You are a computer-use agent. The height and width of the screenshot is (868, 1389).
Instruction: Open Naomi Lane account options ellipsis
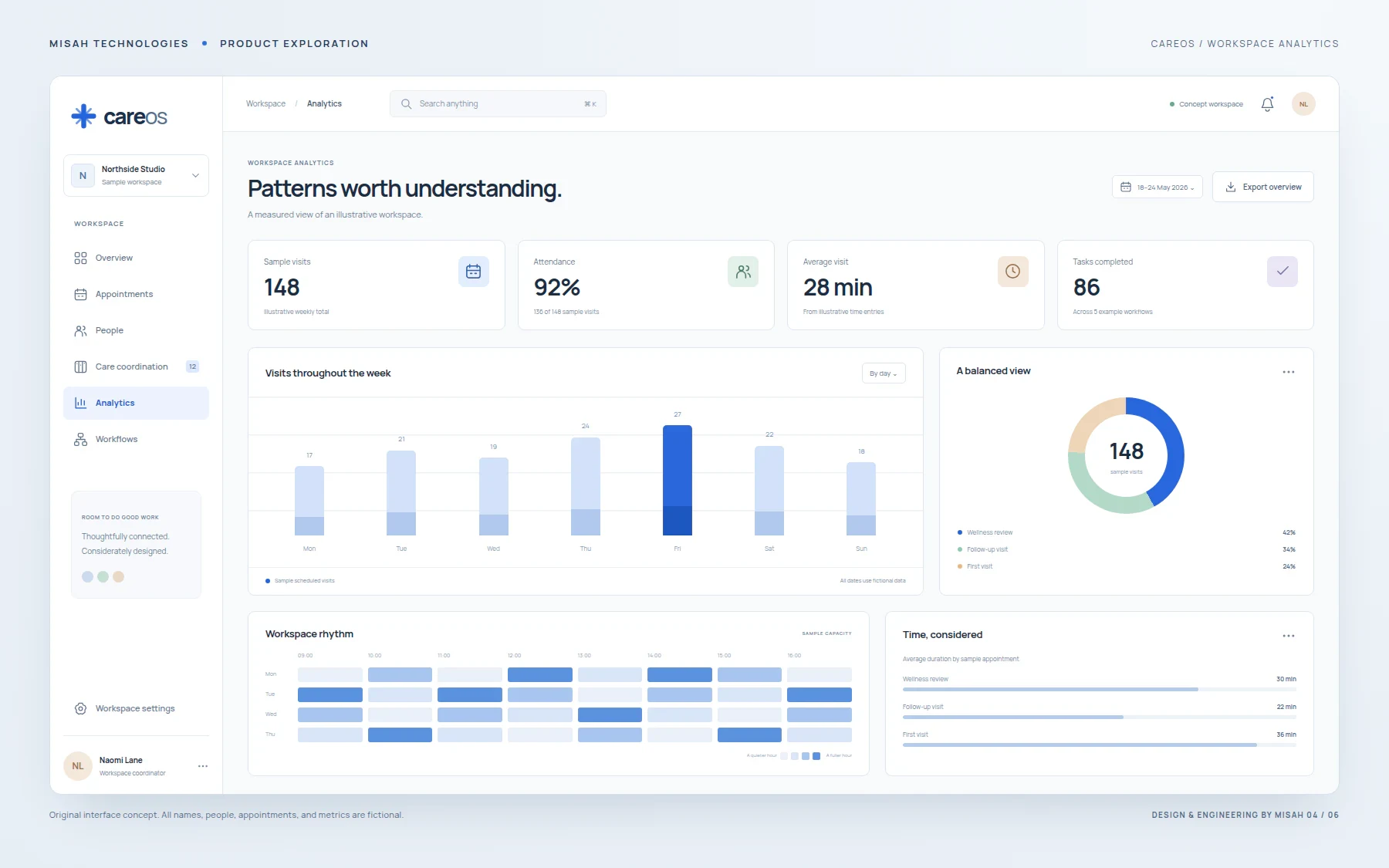(203, 766)
